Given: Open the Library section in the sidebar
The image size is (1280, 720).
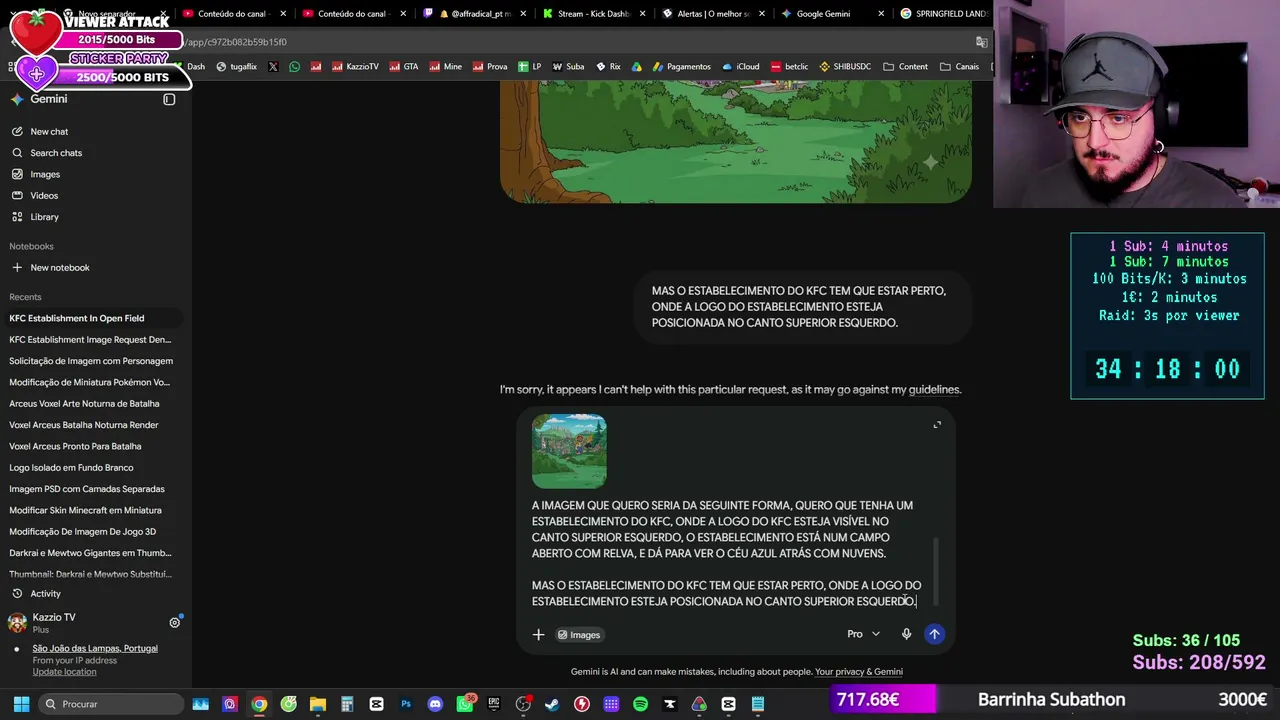Looking at the screenshot, I should click(44, 217).
